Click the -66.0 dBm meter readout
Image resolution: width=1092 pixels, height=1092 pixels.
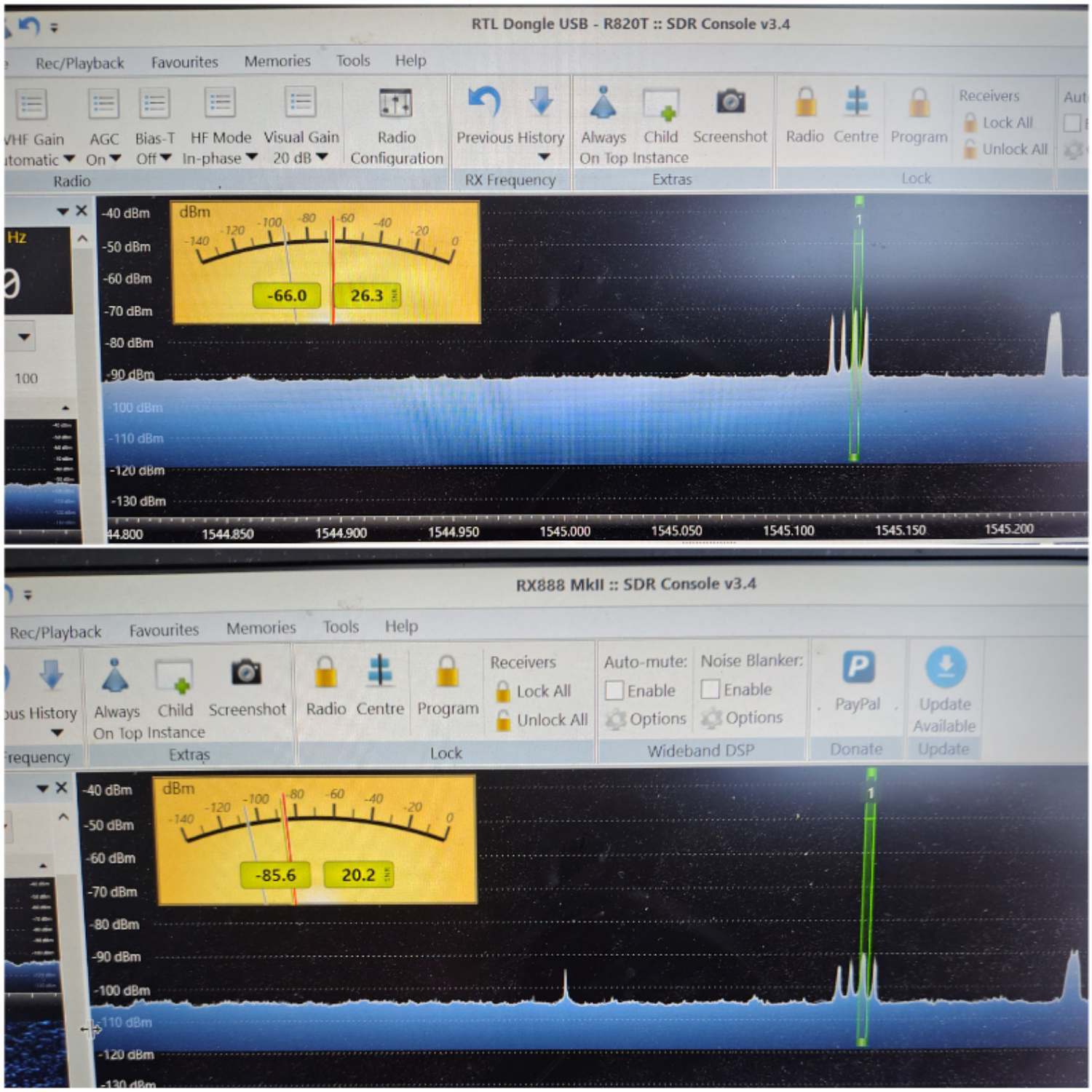[x=286, y=296]
